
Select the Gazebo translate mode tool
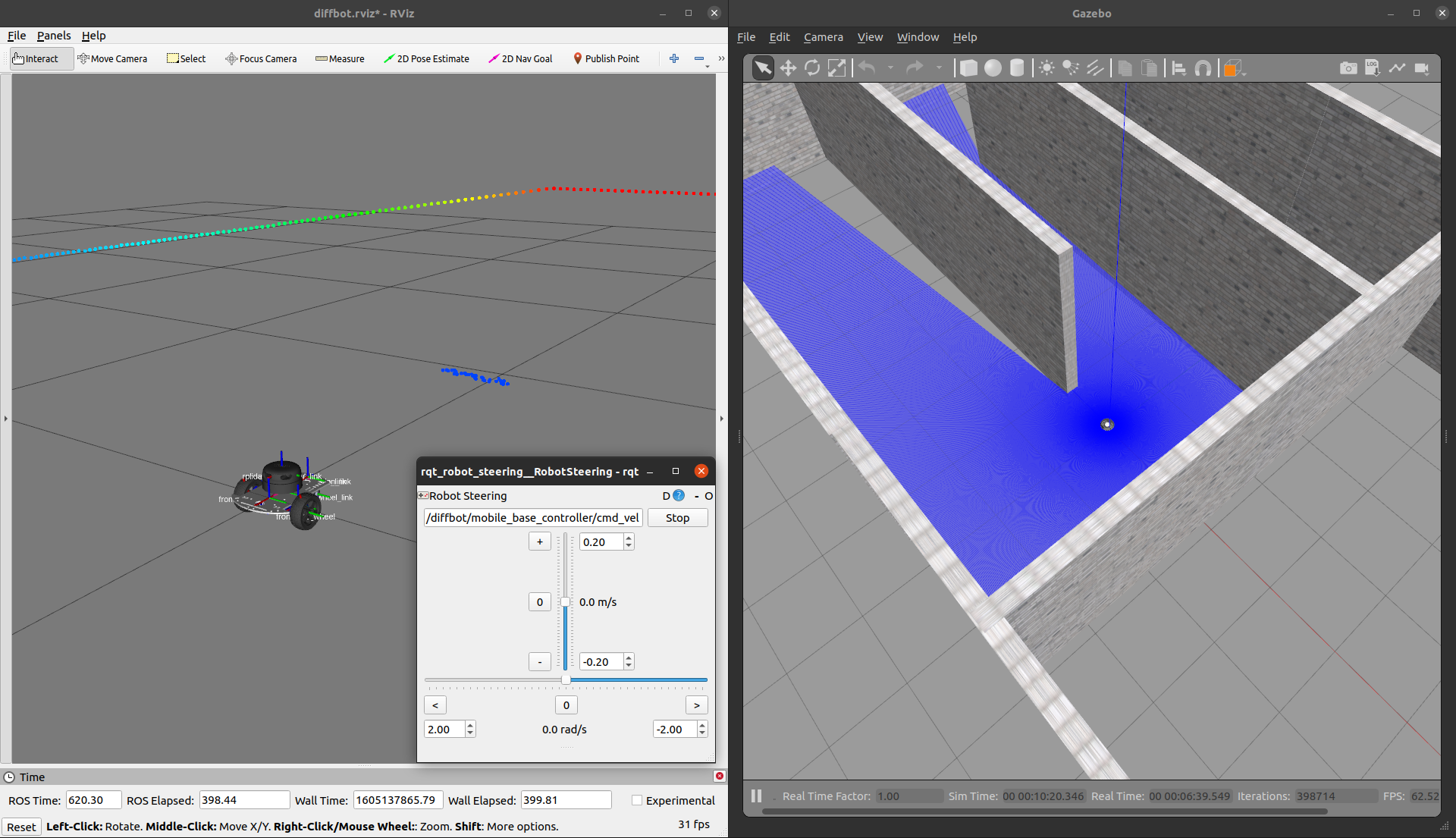point(788,68)
